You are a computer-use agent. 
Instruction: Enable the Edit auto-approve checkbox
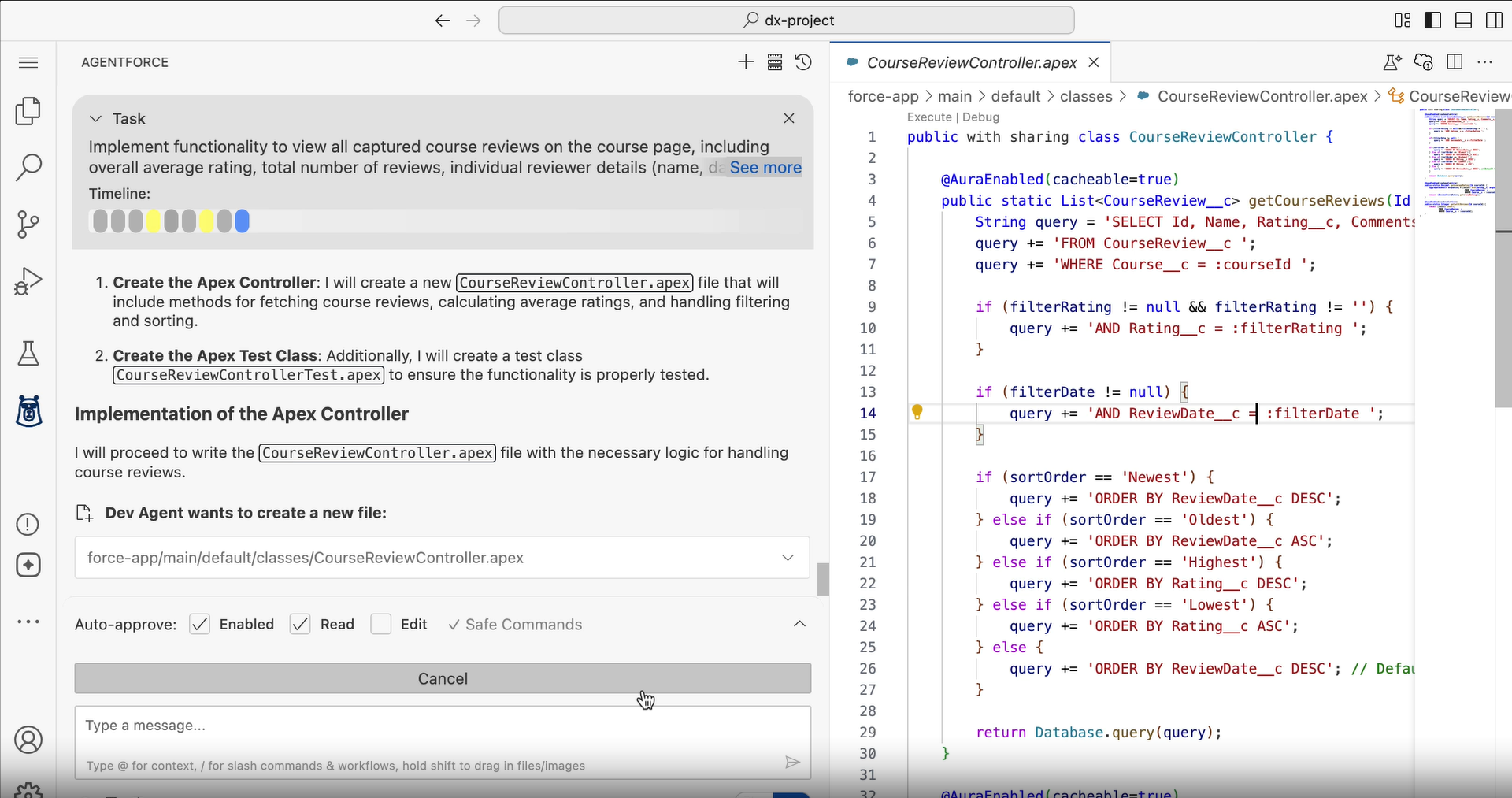(381, 625)
